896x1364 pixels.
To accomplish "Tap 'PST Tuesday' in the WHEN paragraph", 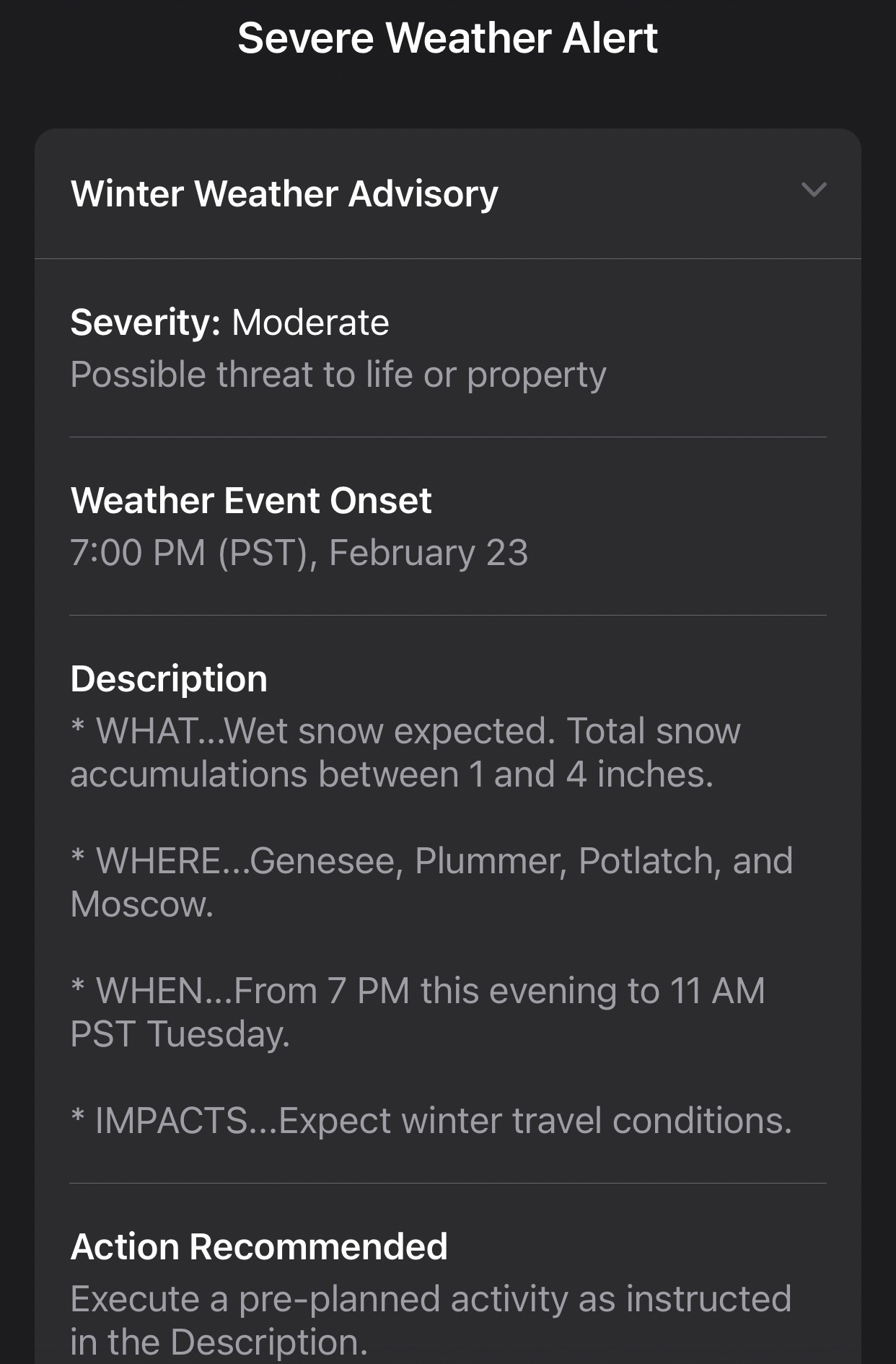I will click(x=180, y=1034).
